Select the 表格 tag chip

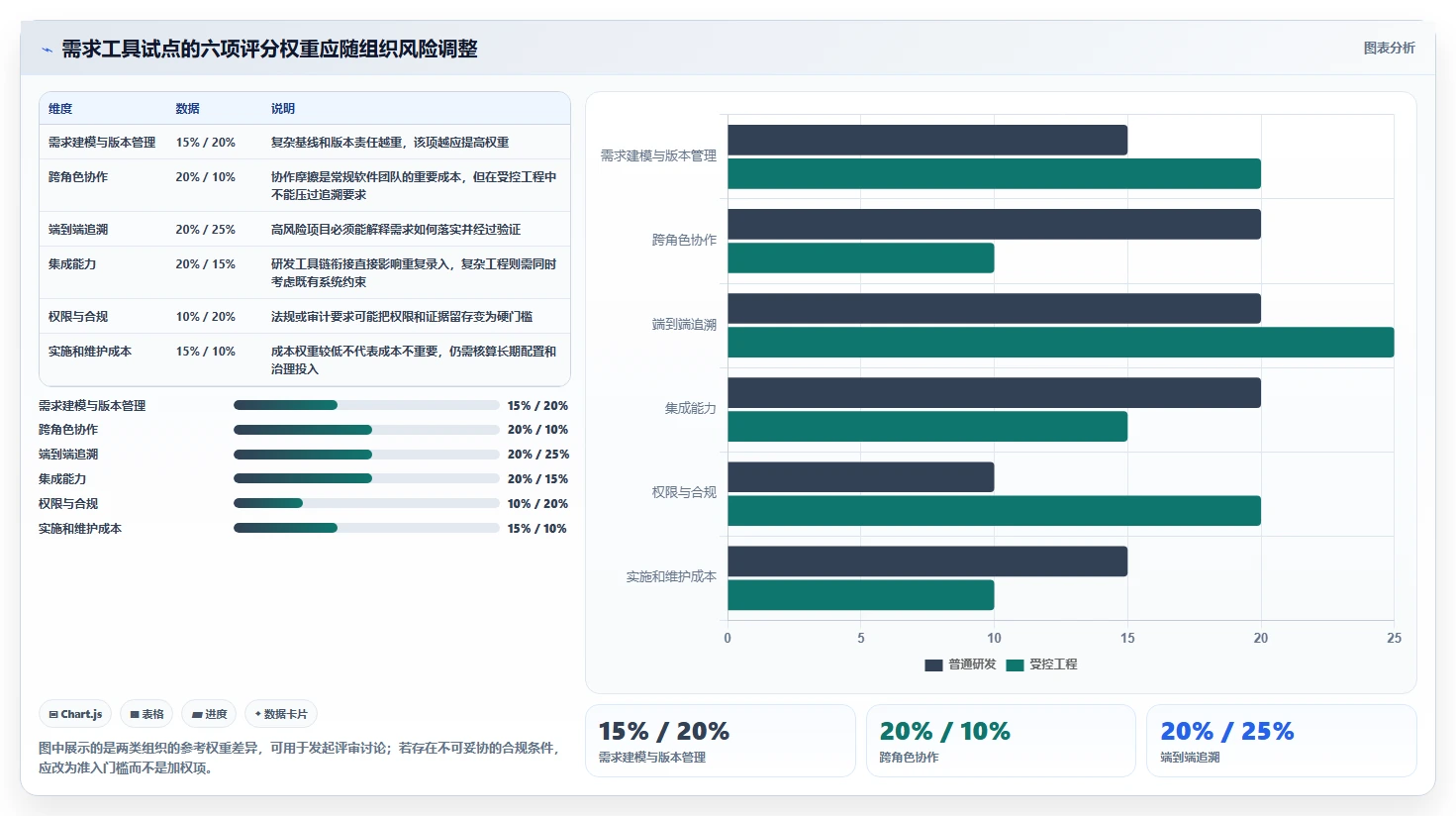pos(146,714)
